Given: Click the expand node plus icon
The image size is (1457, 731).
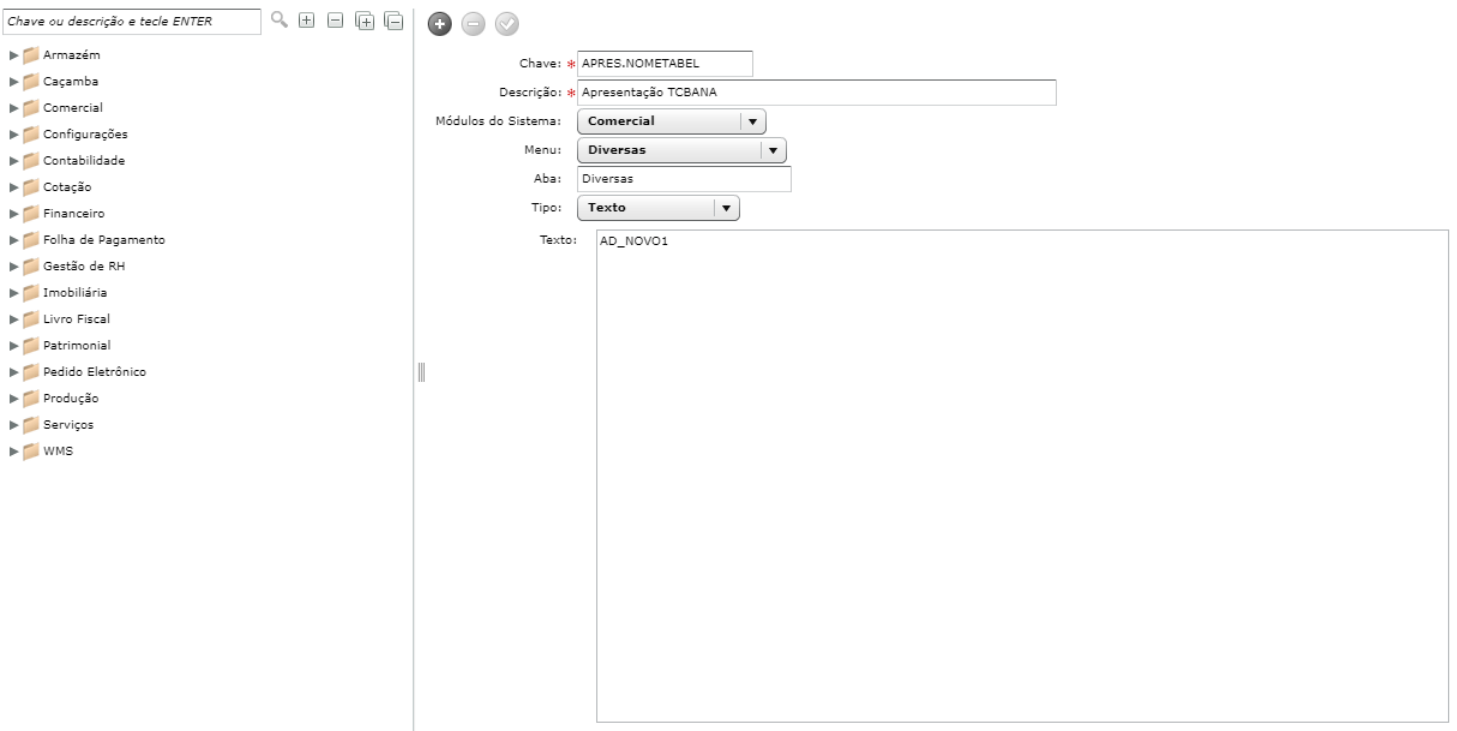Looking at the screenshot, I should tap(308, 20).
